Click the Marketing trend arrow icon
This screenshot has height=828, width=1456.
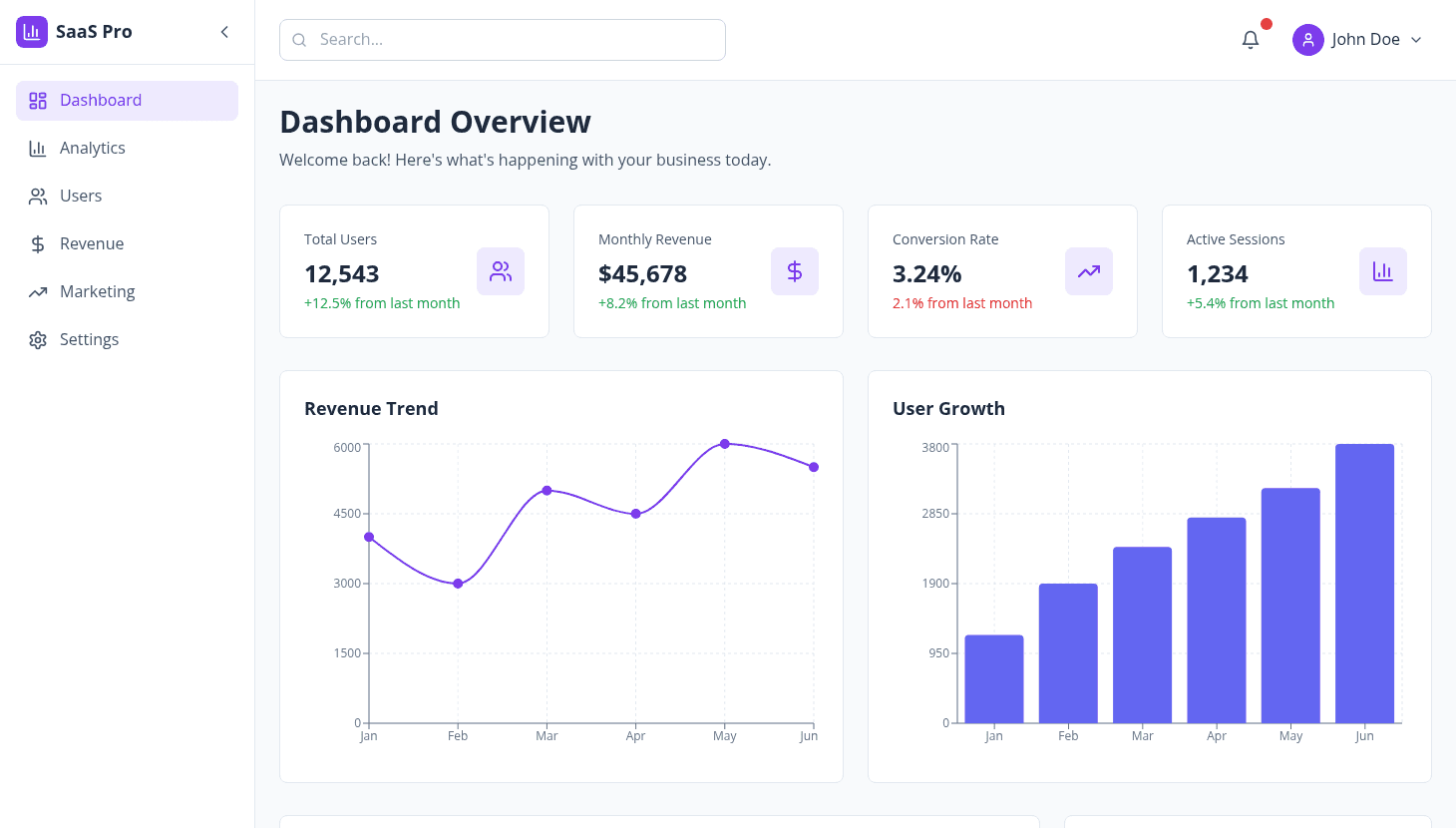click(38, 291)
